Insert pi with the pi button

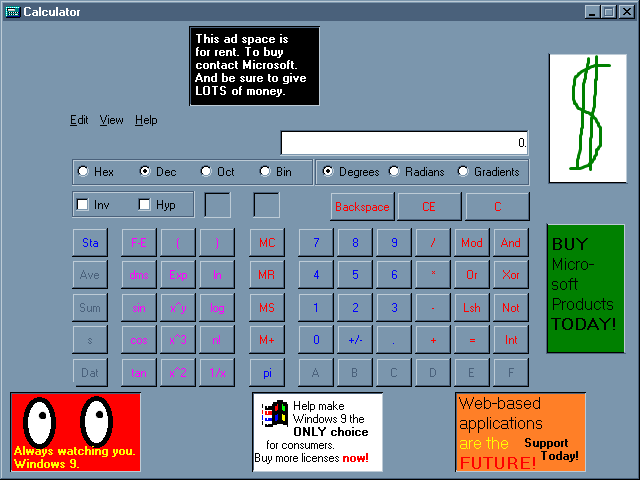[267, 372]
